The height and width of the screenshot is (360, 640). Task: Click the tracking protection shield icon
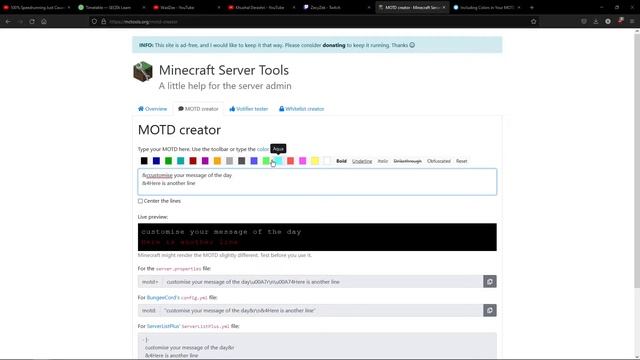point(94,21)
